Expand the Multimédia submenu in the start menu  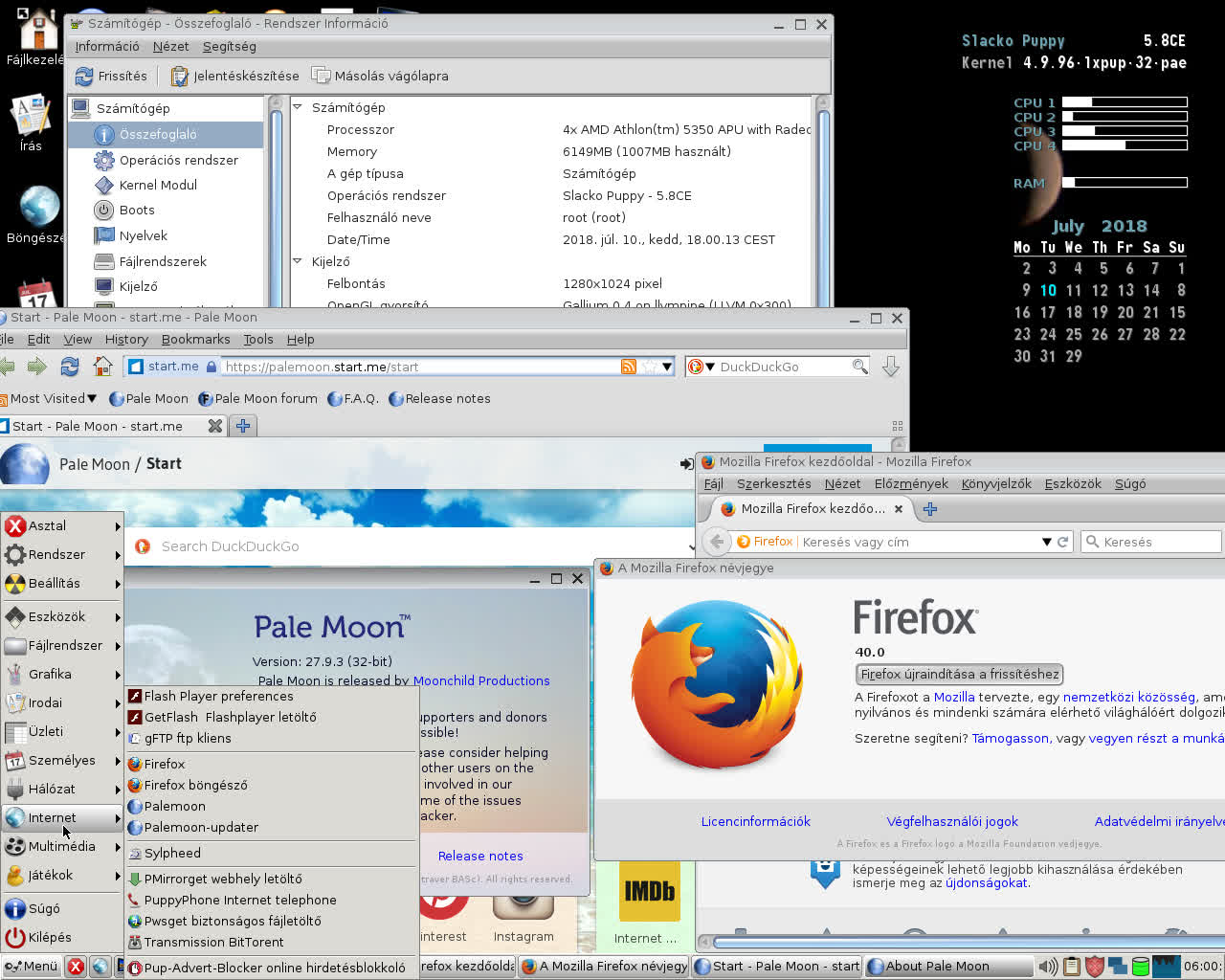click(63, 846)
